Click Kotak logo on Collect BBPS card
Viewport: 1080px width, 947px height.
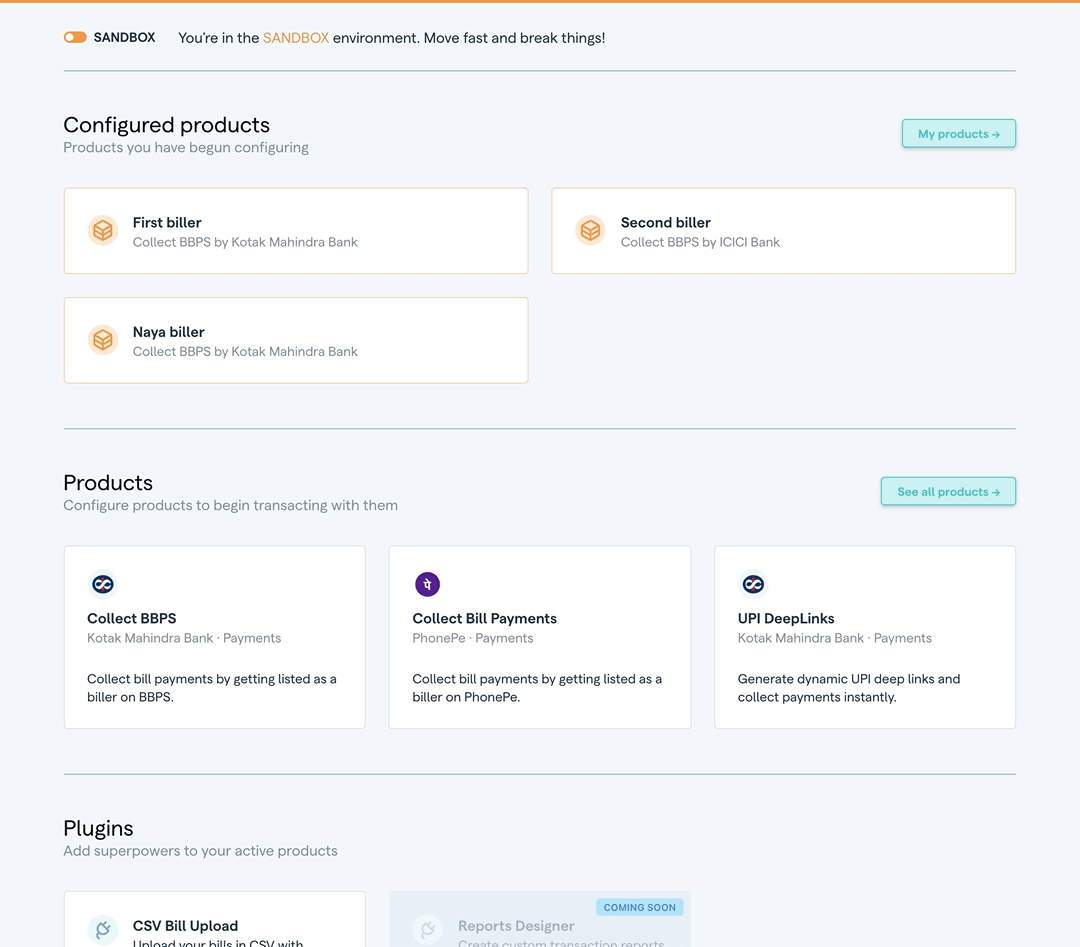tap(103, 584)
